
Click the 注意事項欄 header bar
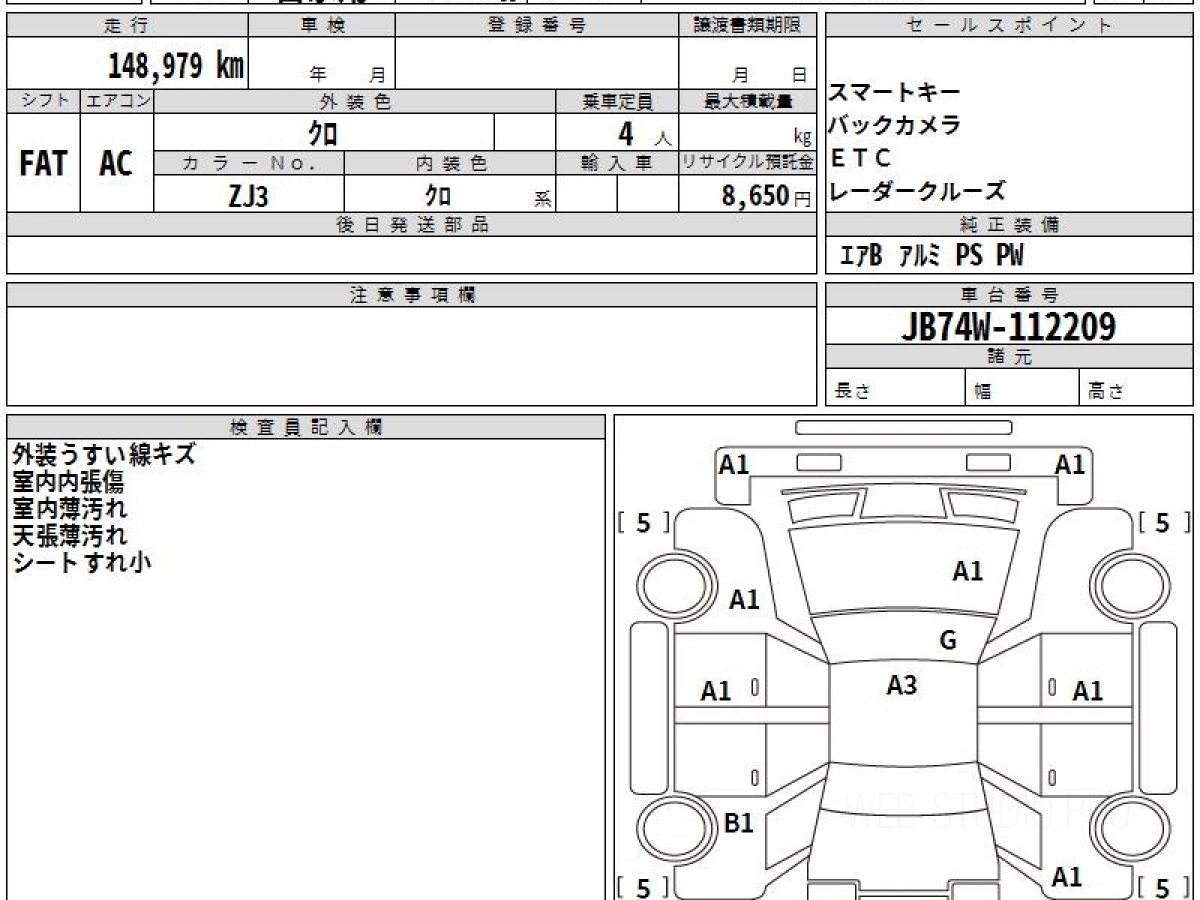tap(412, 295)
